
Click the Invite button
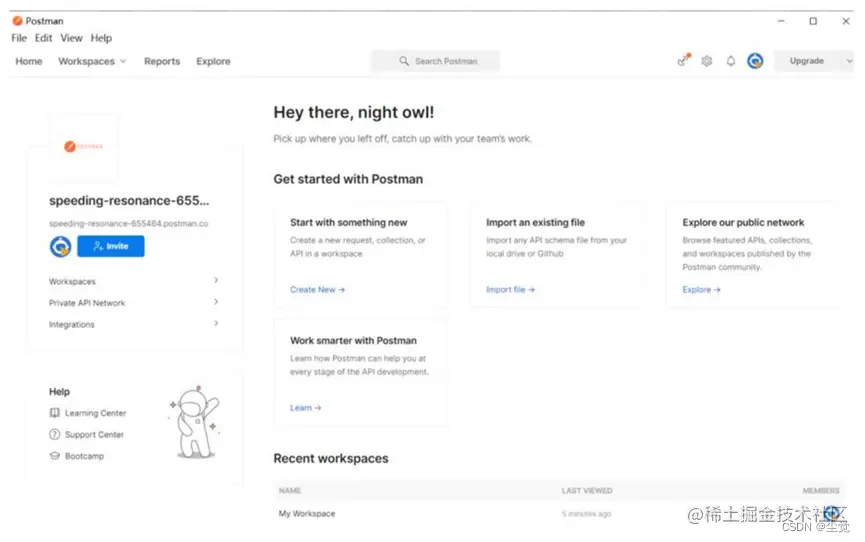click(111, 246)
